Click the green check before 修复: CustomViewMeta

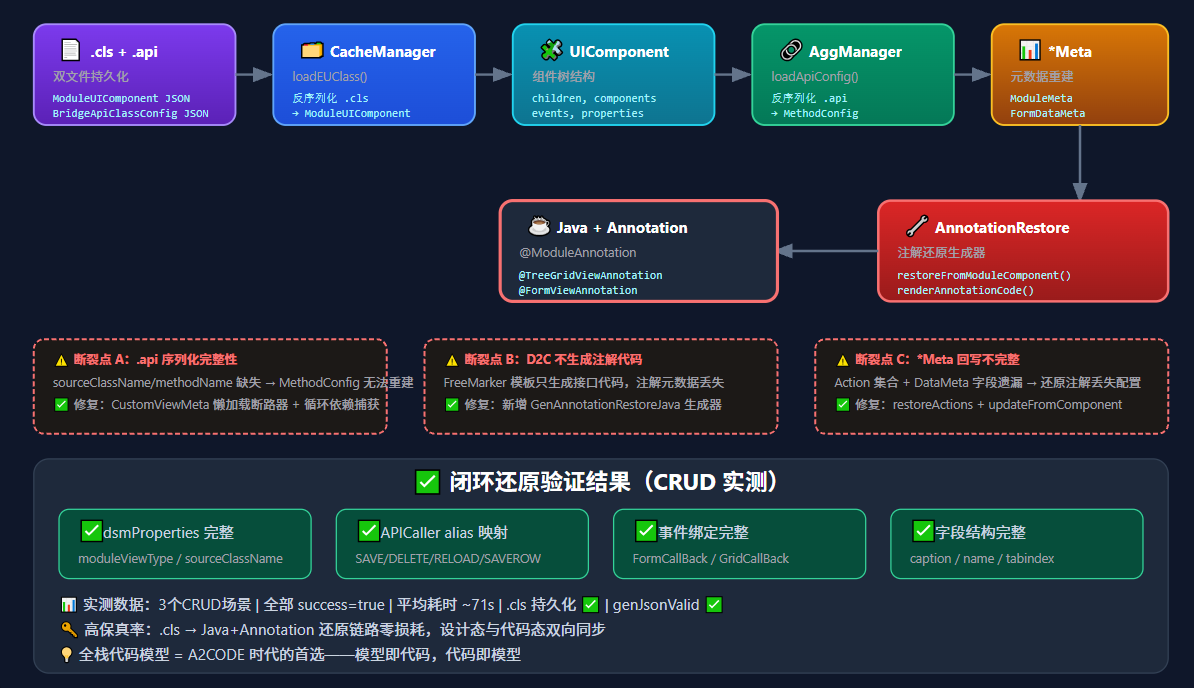(61, 404)
